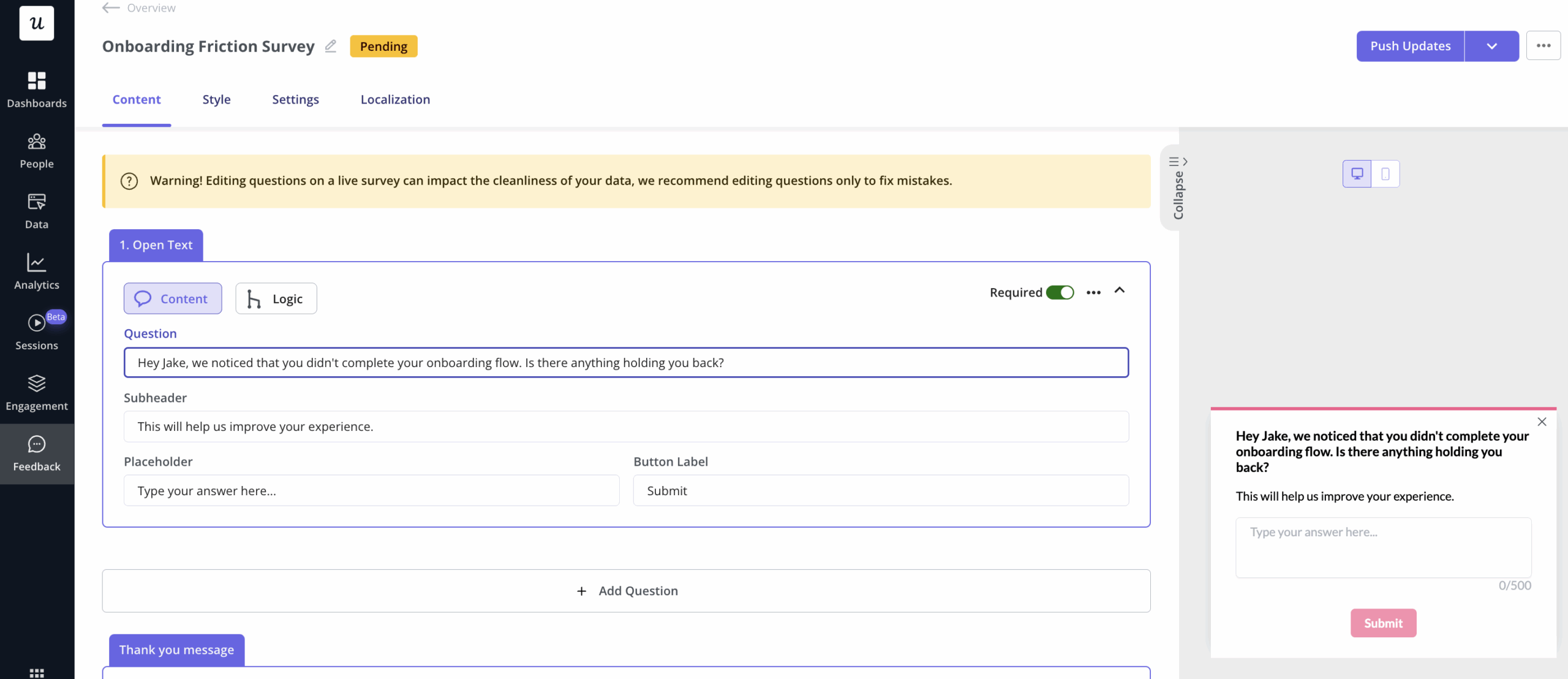
Task: Select the Thank you message label
Action: tap(176, 650)
